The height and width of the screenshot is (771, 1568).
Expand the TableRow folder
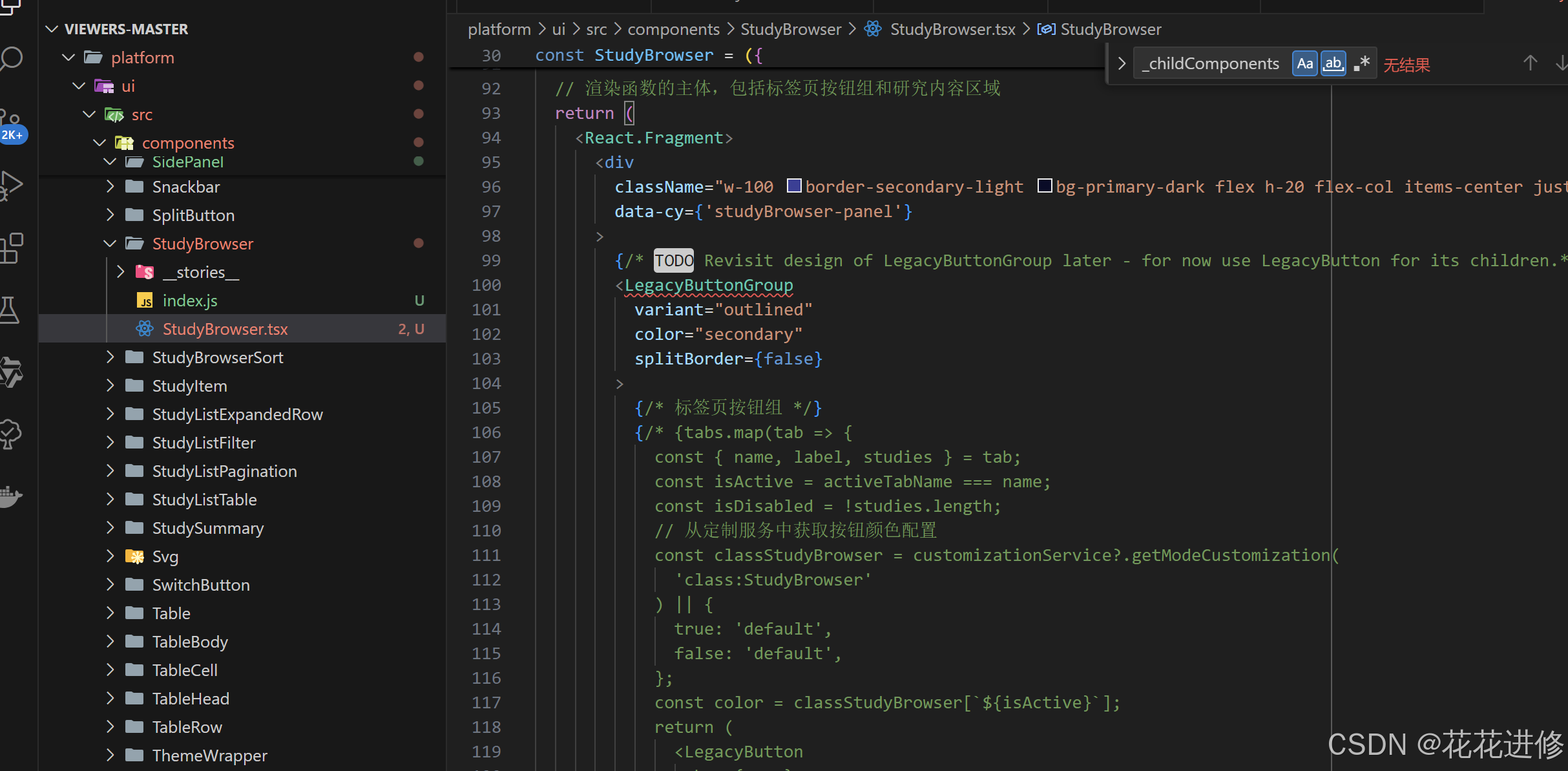point(110,727)
